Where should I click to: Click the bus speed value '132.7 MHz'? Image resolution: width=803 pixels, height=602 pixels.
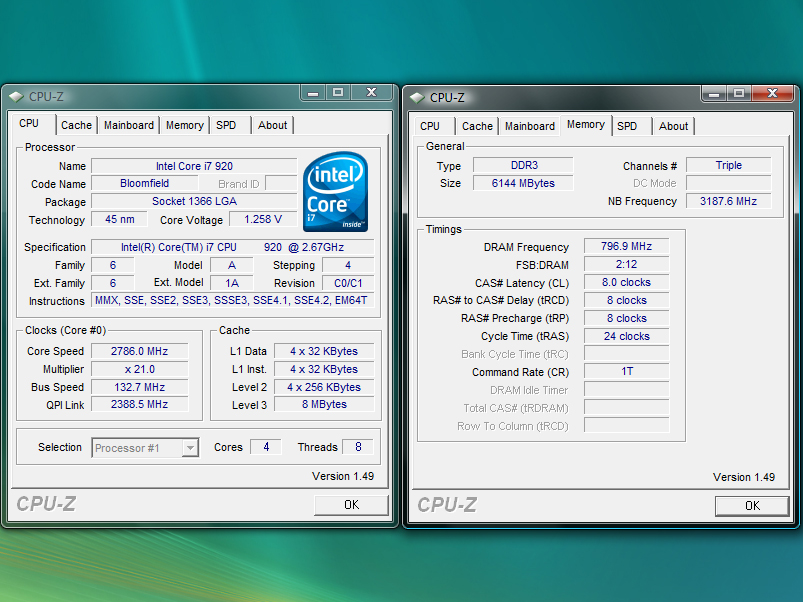point(139,387)
